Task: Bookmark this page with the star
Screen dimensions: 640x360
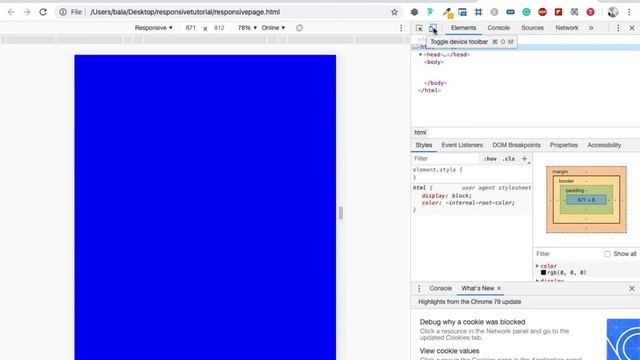Action: tap(394, 12)
